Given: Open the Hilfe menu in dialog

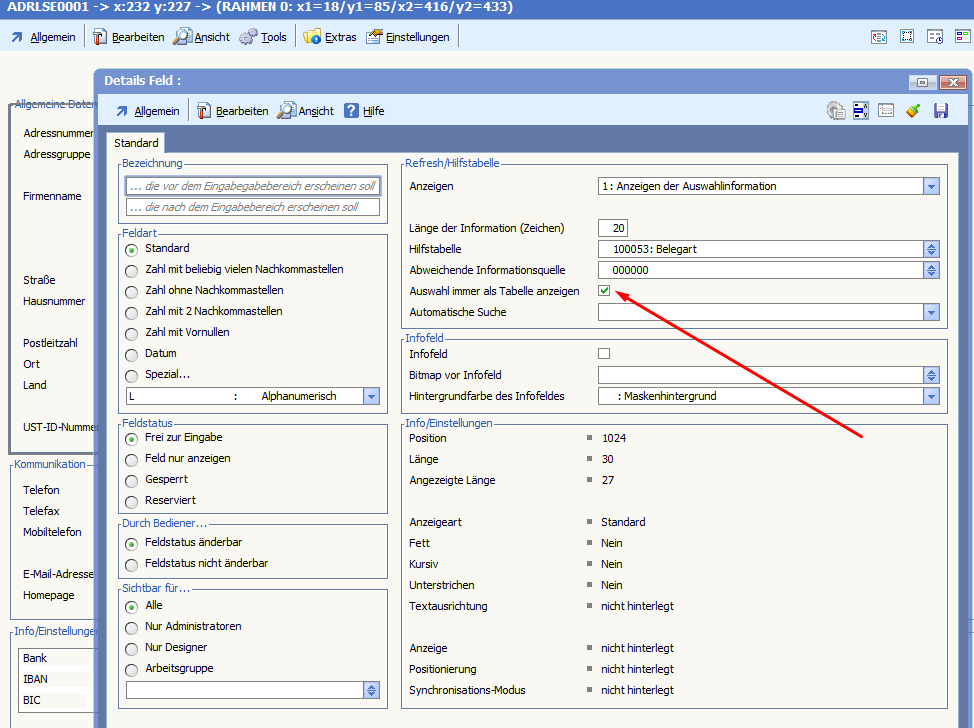Looking at the screenshot, I should point(364,111).
